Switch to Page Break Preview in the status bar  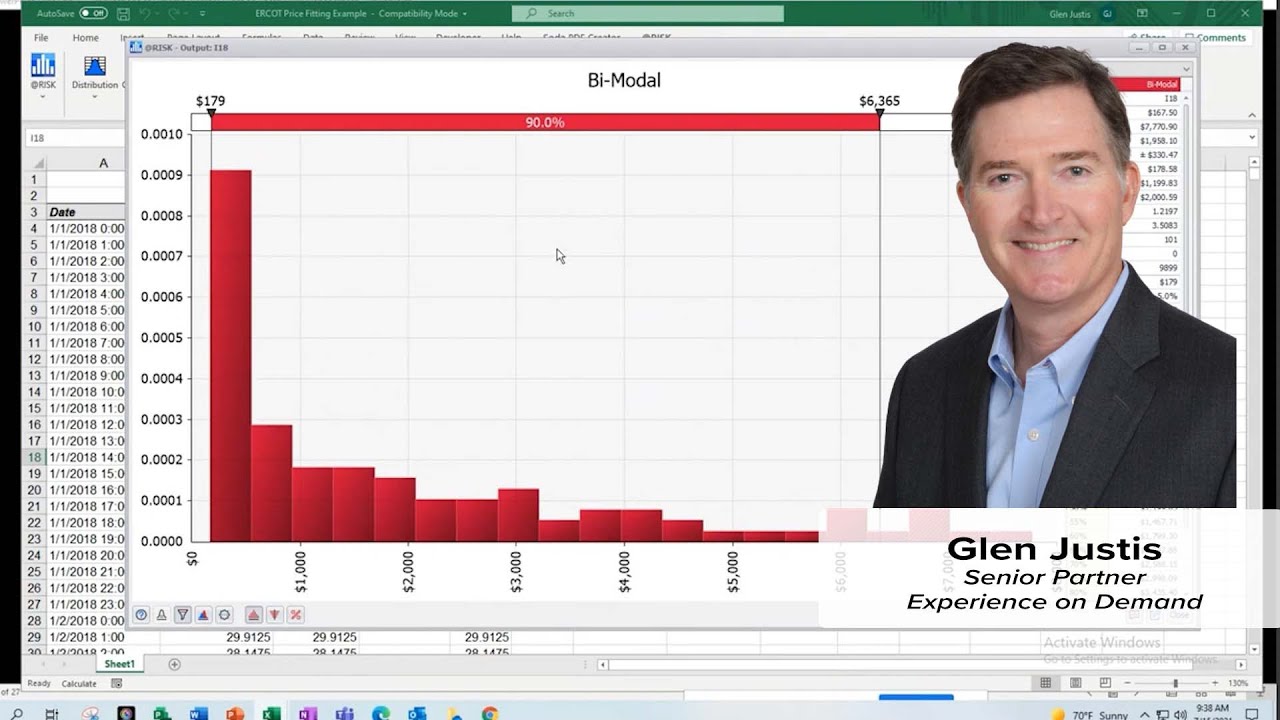(x=1105, y=683)
